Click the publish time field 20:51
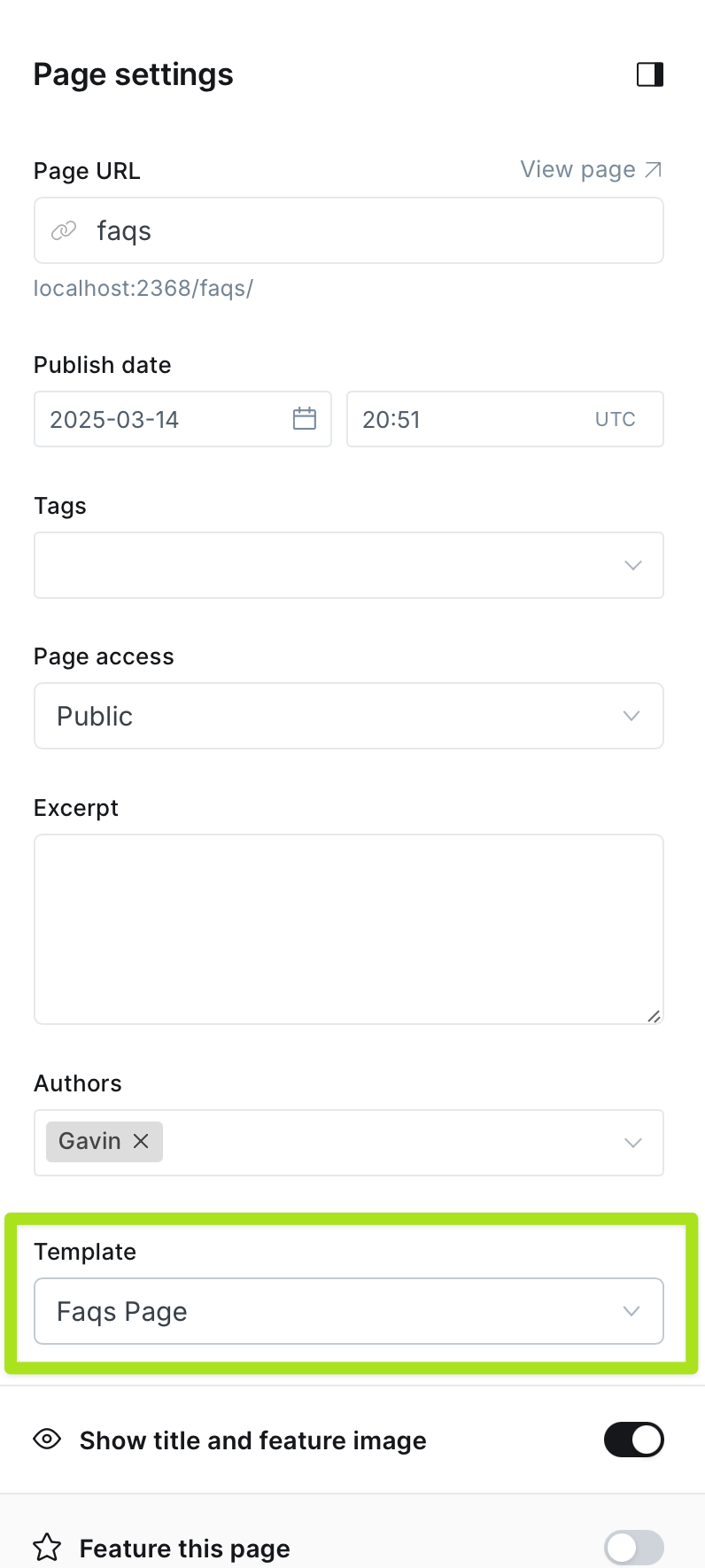 [469, 419]
